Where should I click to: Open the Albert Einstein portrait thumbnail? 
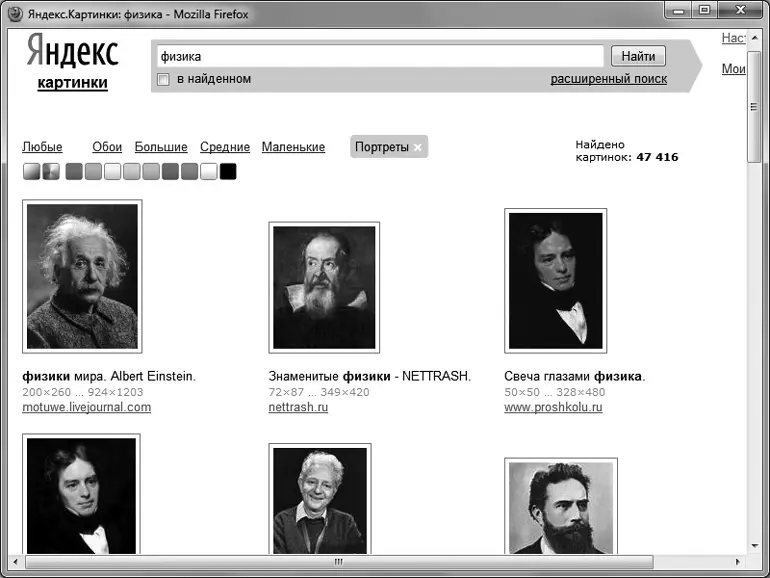(x=82, y=276)
